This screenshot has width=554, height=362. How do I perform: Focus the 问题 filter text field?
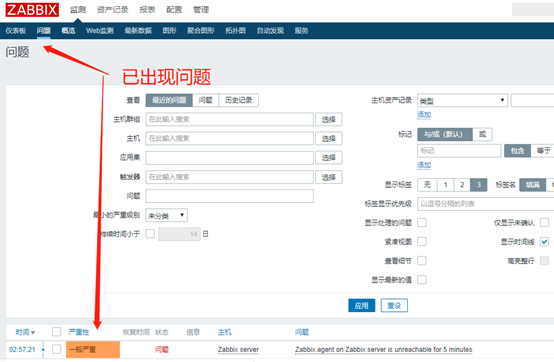coord(229,196)
